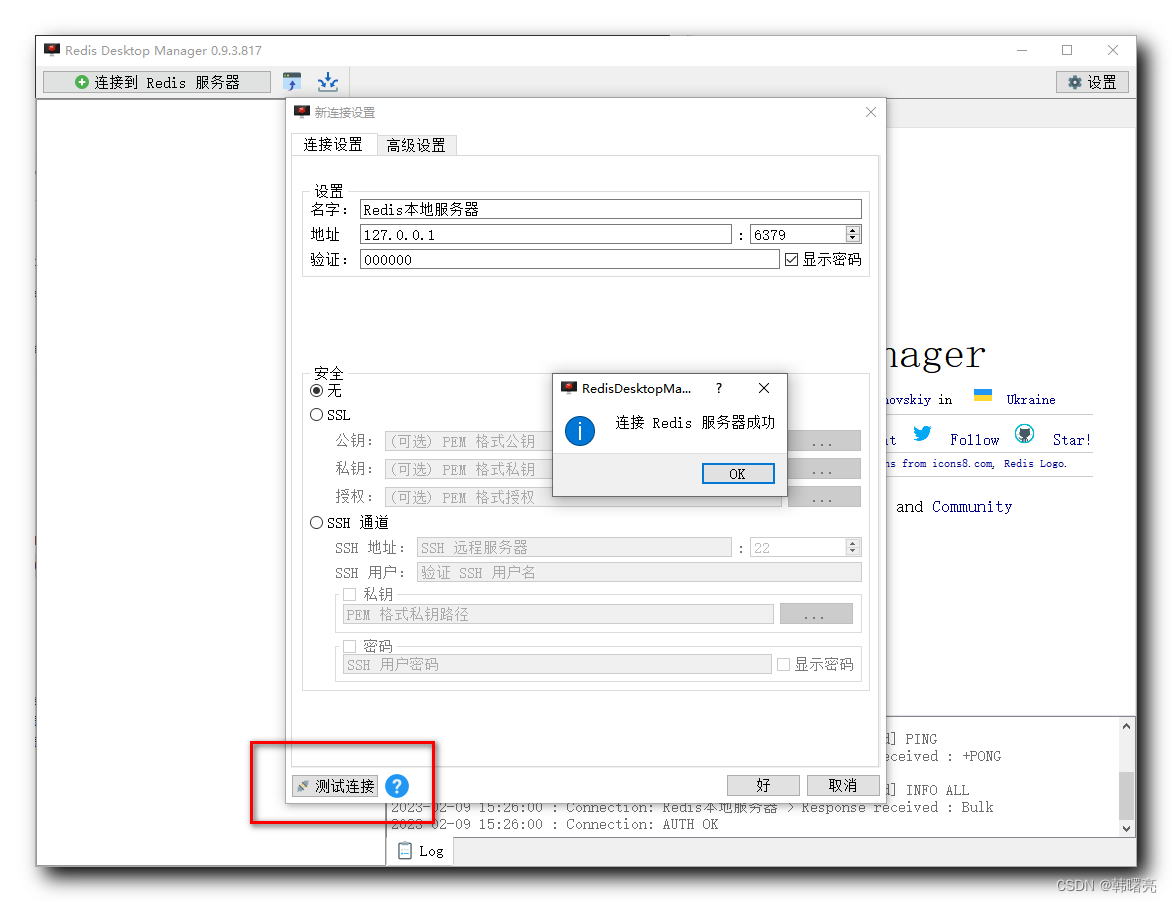1172x902 pixels.
Task: Browse for 公钥 file with ... button
Action: [x=822, y=441]
